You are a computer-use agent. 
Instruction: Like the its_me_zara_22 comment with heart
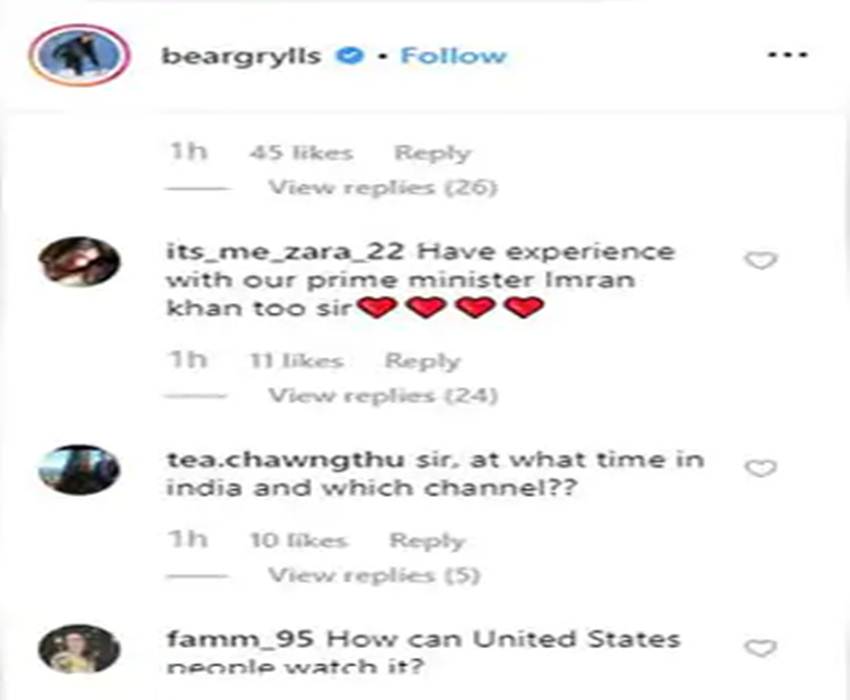[x=761, y=261]
